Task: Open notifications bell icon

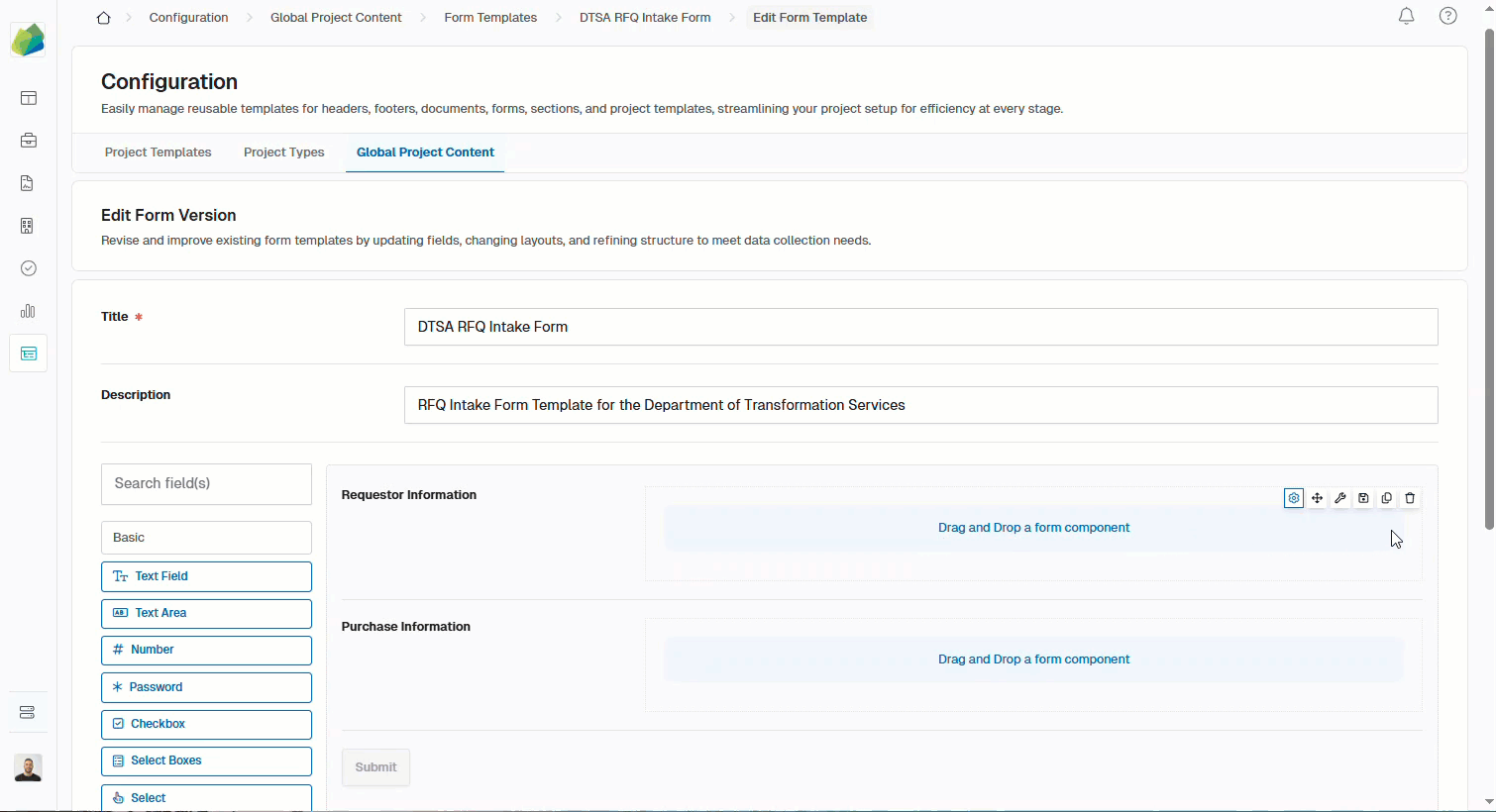Action: pyautogui.click(x=1406, y=16)
